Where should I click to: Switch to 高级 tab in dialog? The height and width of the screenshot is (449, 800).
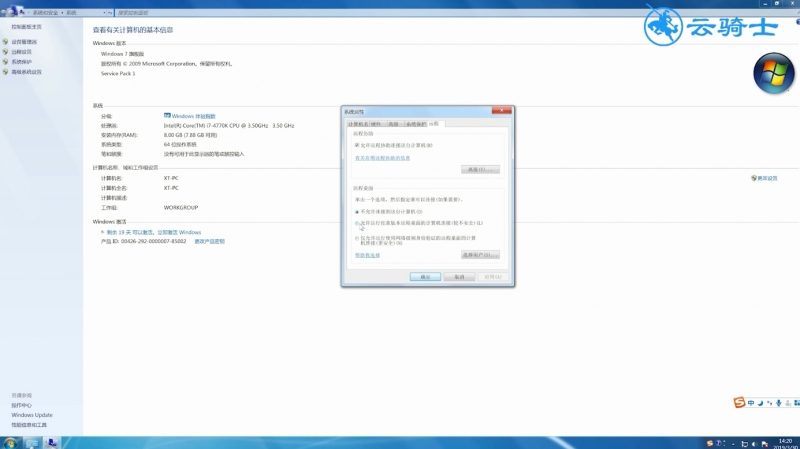click(396, 124)
